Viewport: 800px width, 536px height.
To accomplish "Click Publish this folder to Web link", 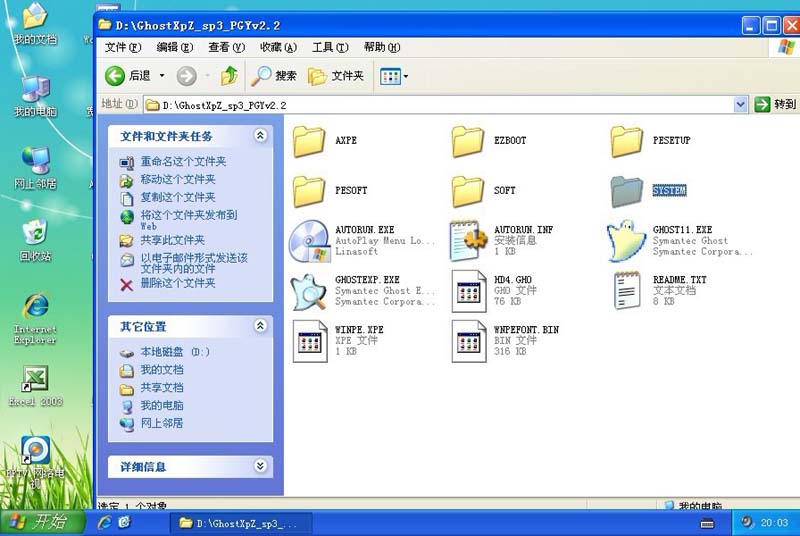I will [x=189, y=220].
